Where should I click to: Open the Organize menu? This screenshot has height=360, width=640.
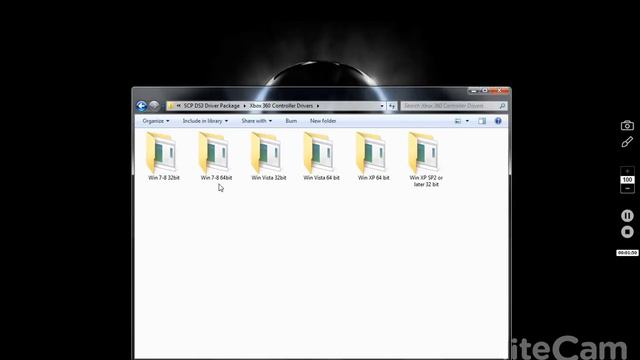point(156,121)
